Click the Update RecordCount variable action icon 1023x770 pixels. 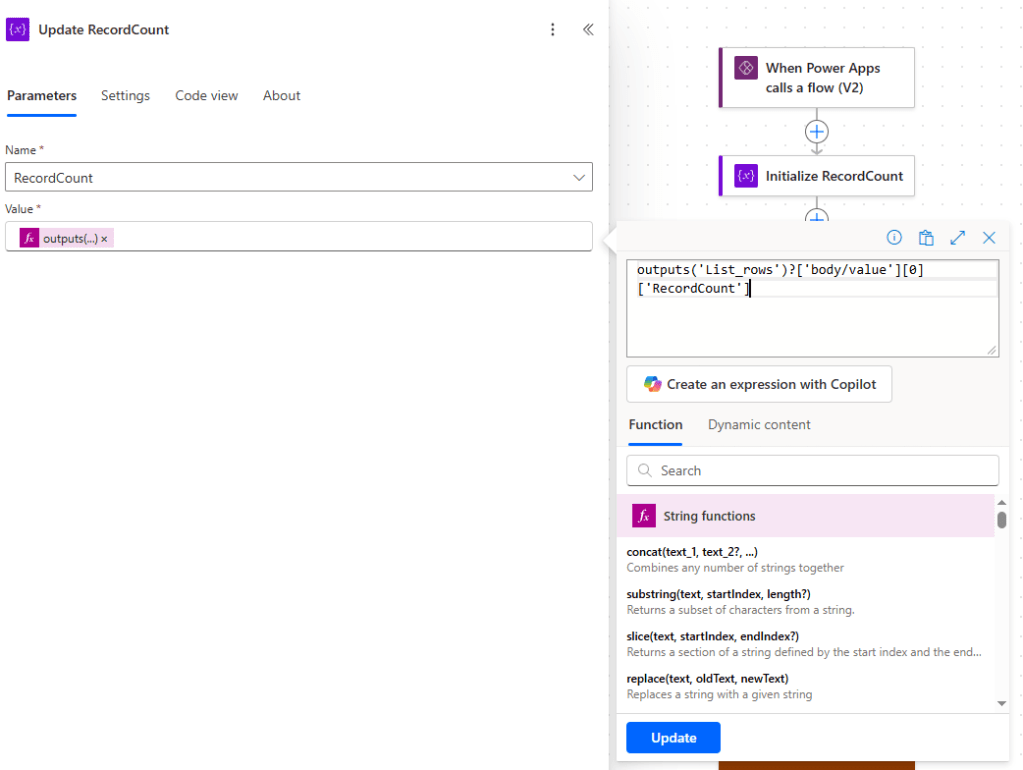(x=17, y=30)
